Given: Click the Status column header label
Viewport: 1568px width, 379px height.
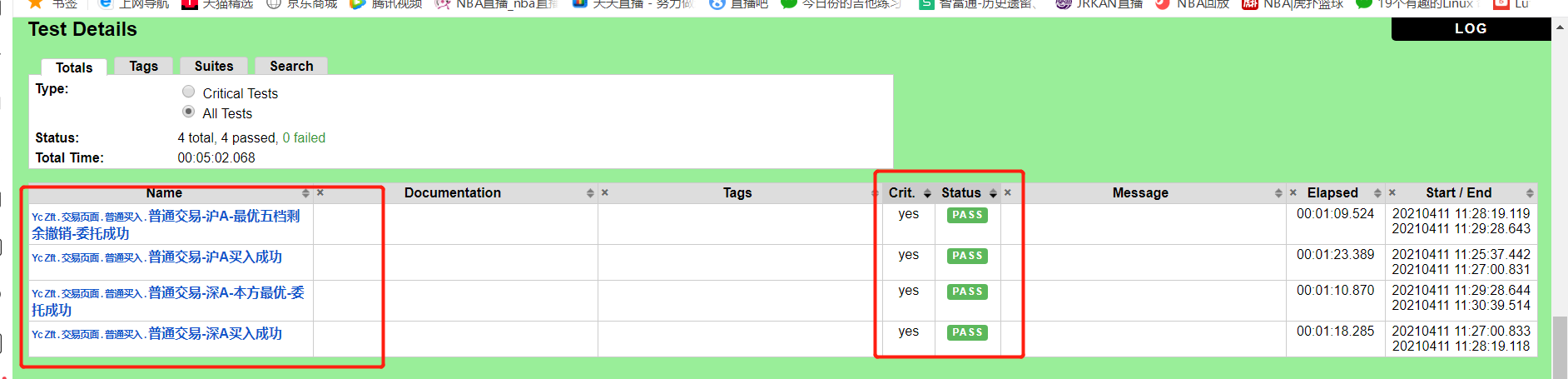Looking at the screenshot, I should [961, 192].
